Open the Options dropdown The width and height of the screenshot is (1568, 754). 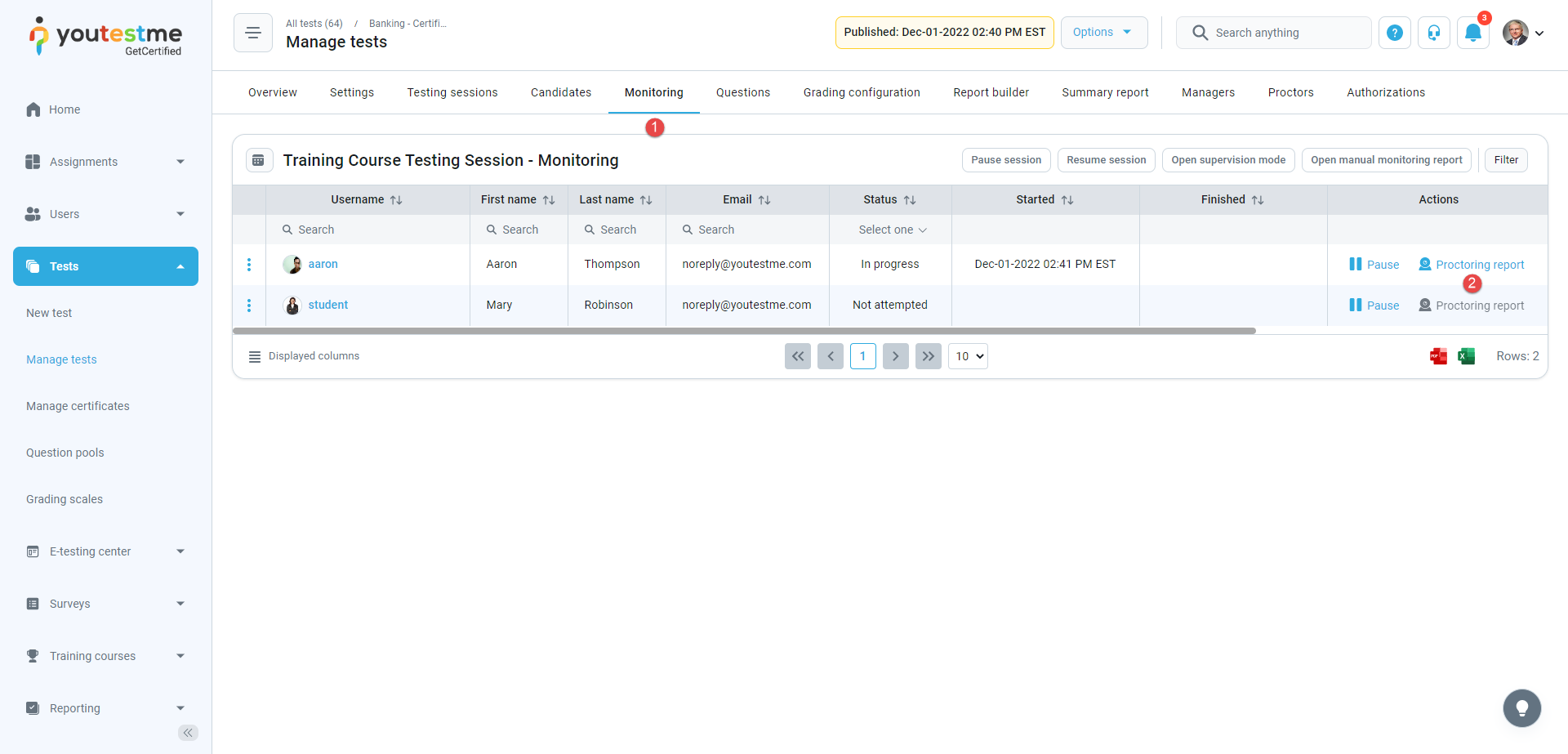coord(1103,33)
